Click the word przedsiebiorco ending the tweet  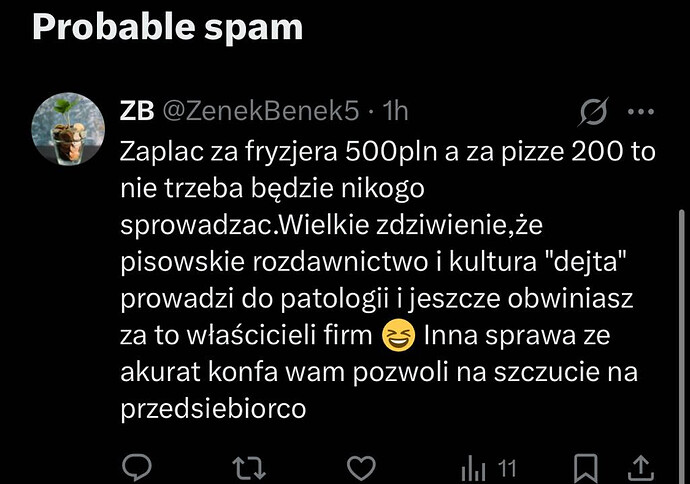[213, 409]
